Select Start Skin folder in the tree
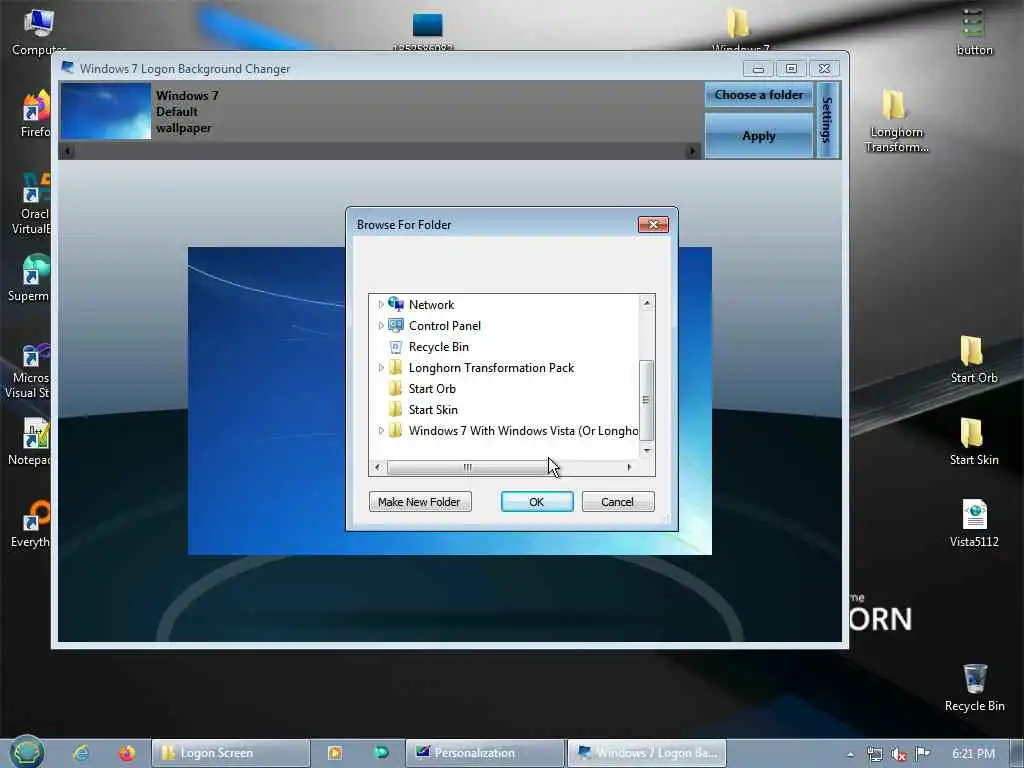The image size is (1024, 768). pyautogui.click(x=433, y=409)
